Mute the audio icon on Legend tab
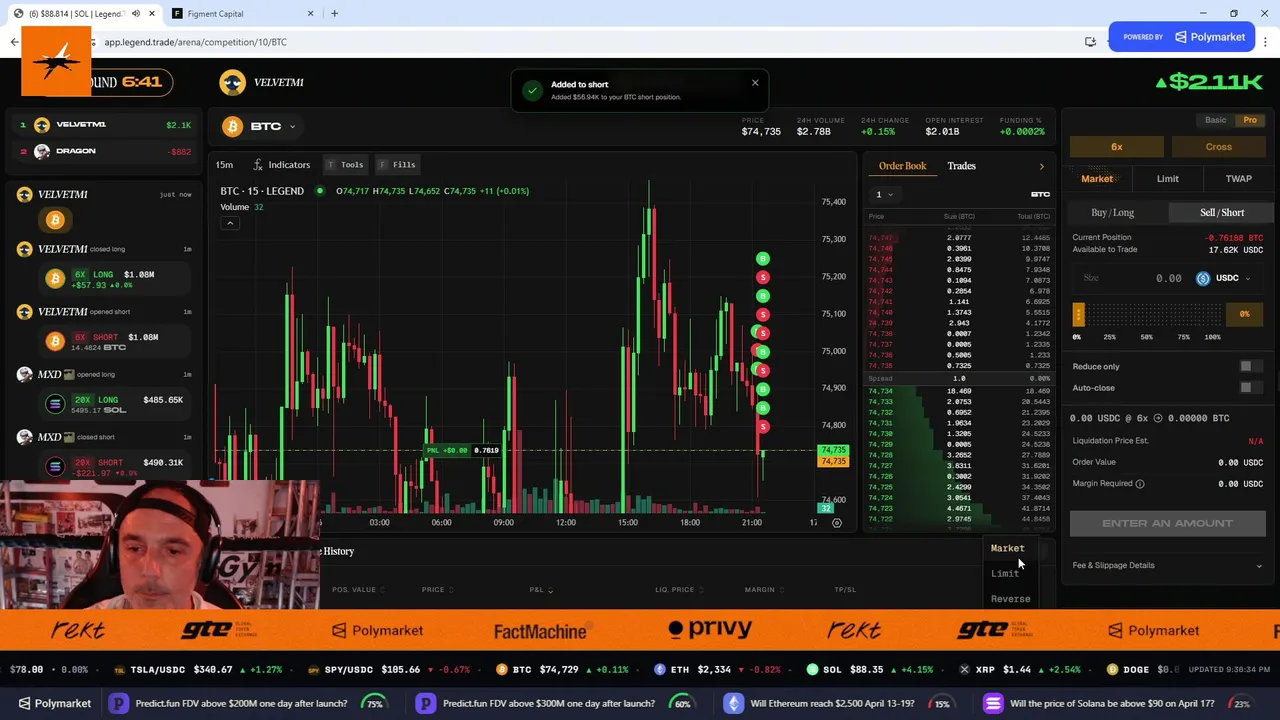This screenshot has width=1280, height=720. click(135, 14)
